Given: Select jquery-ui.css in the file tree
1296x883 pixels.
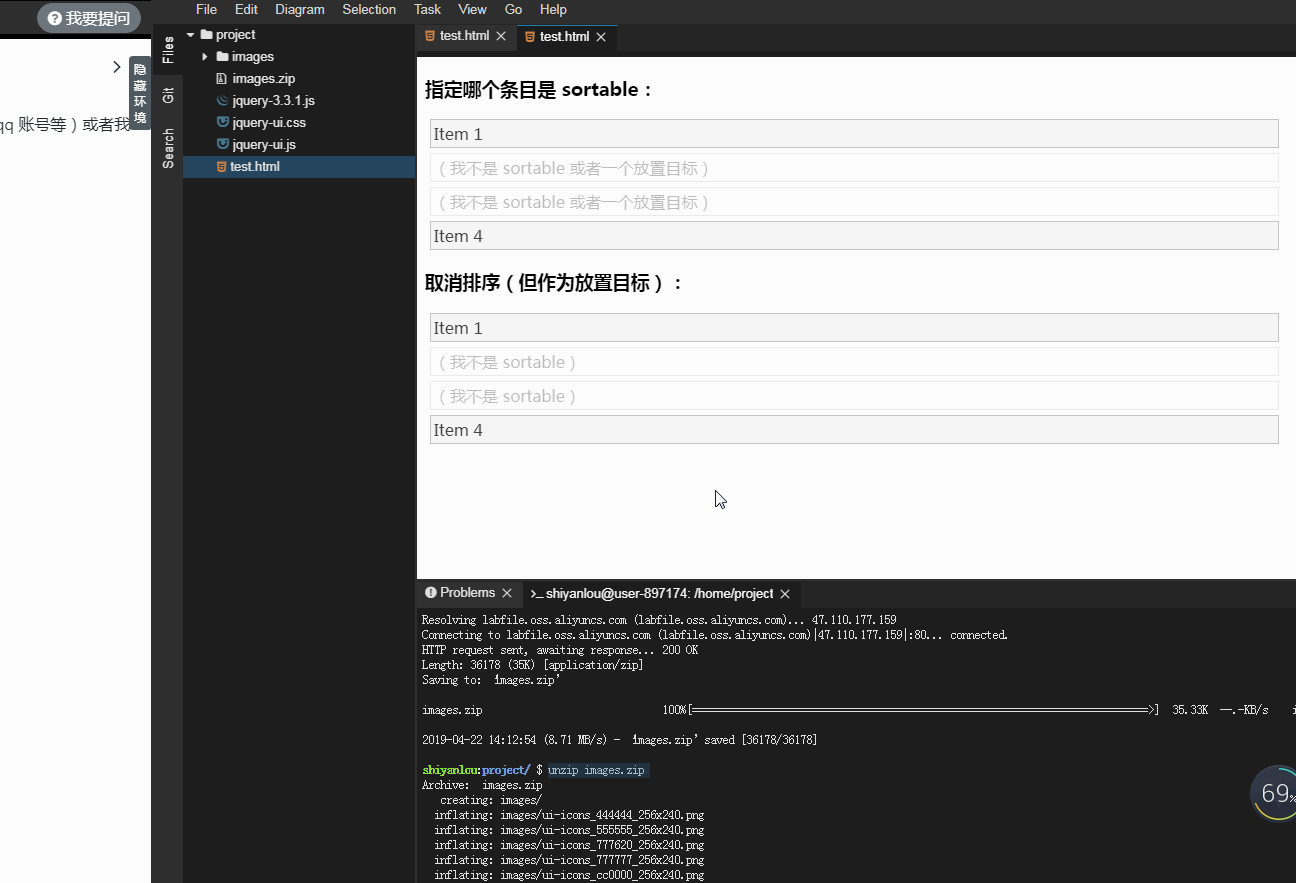Looking at the screenshot, I should click(299, 123).
